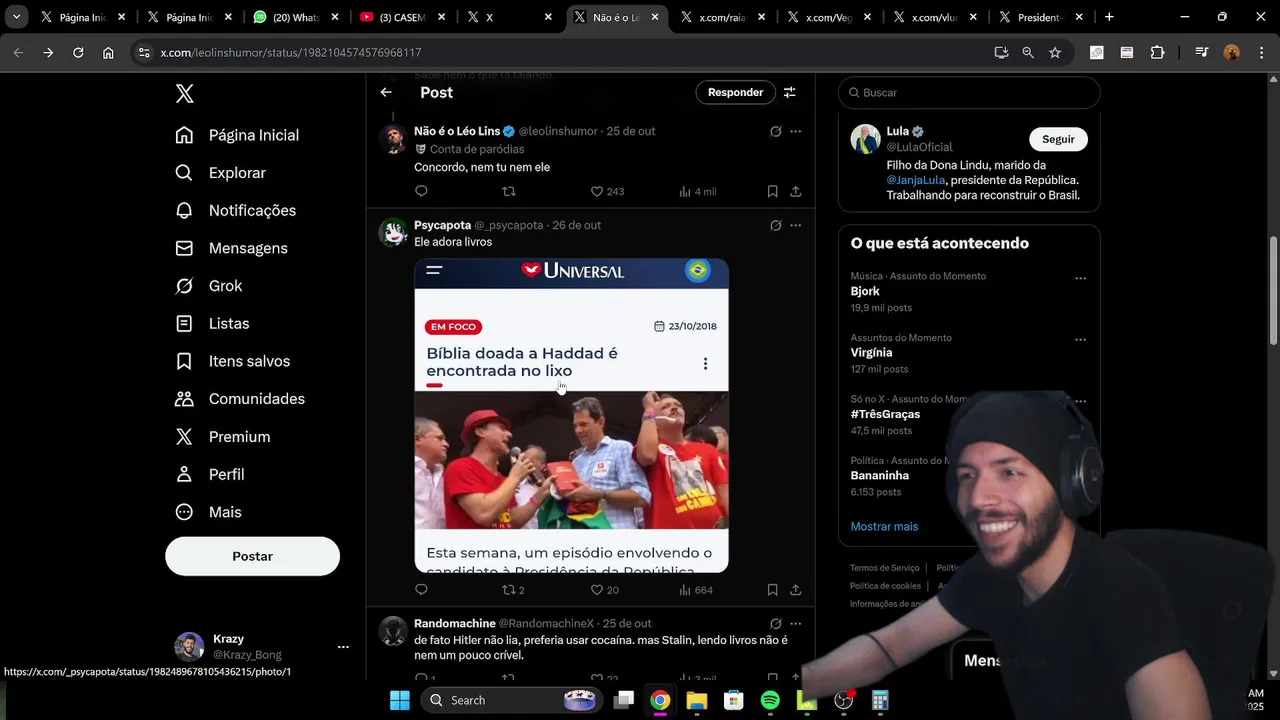Repost the Psycapota post with 2 reposts

[513, 590]
